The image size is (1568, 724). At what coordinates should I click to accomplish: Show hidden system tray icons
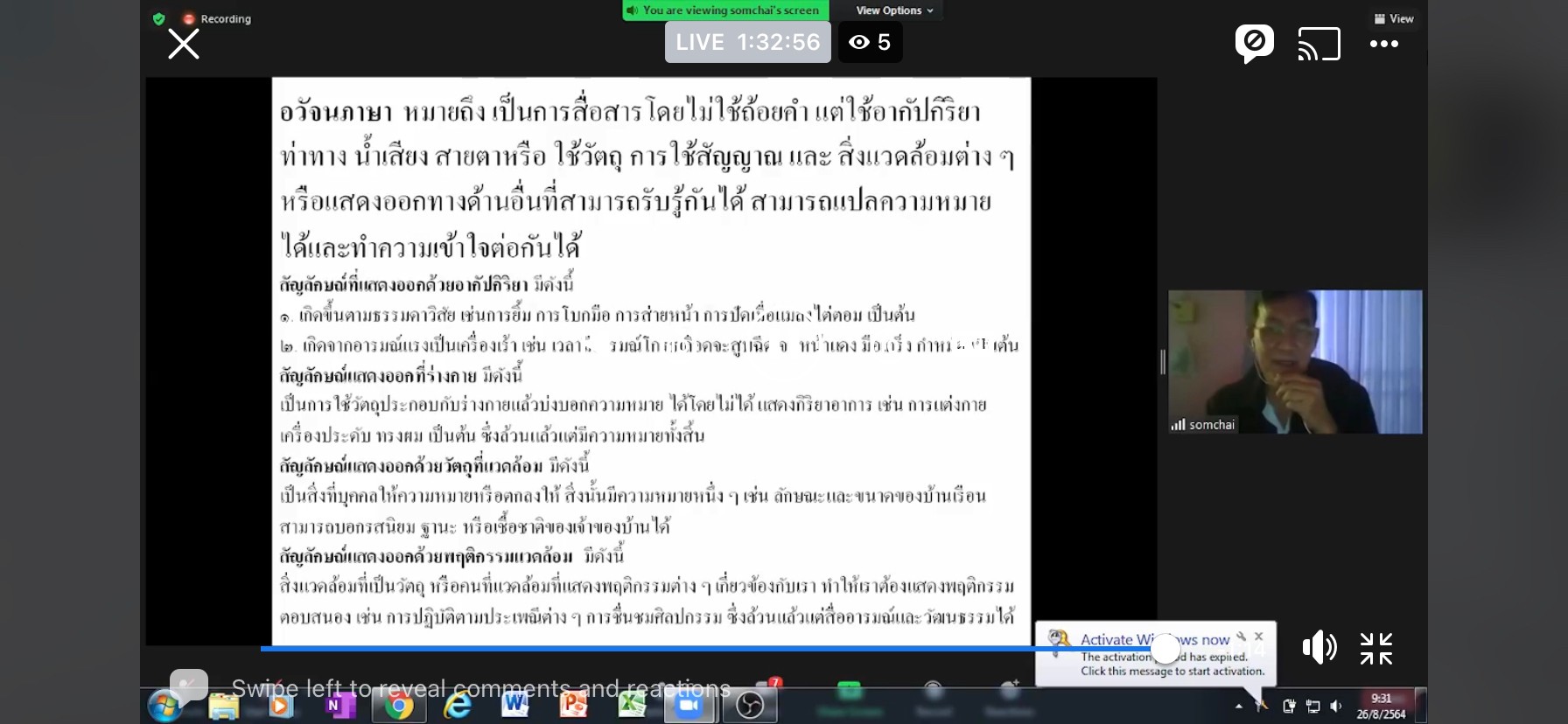(1238, 706)
